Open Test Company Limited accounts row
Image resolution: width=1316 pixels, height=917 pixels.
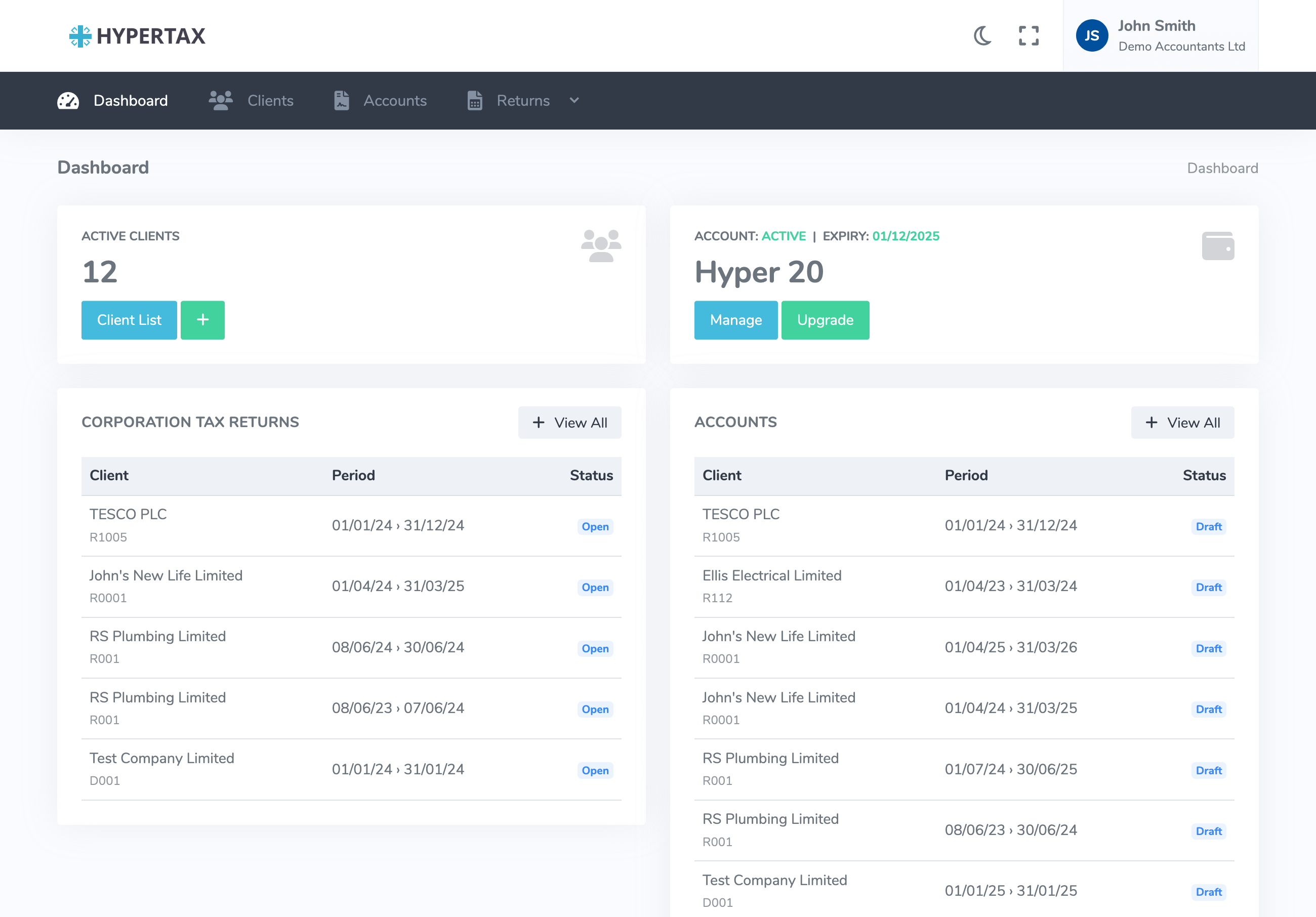(964, 891)
